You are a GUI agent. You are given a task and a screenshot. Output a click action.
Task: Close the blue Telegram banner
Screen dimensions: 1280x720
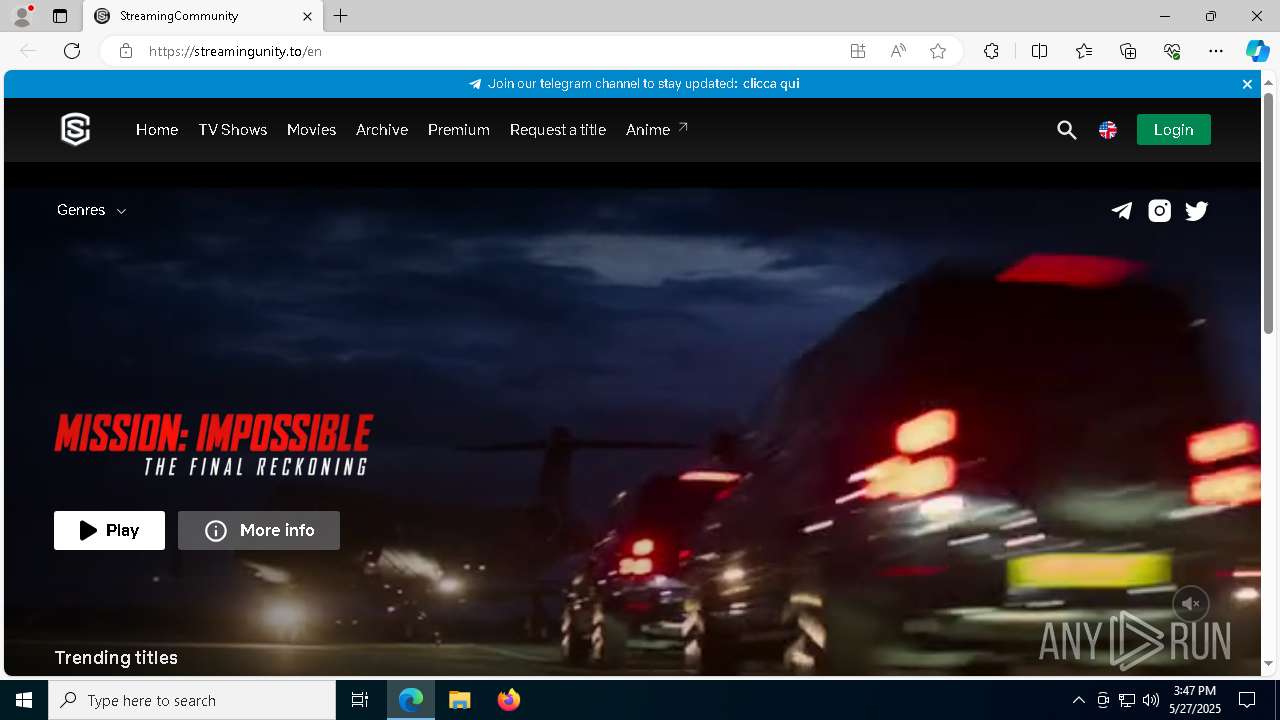(x=1247, y=84)
